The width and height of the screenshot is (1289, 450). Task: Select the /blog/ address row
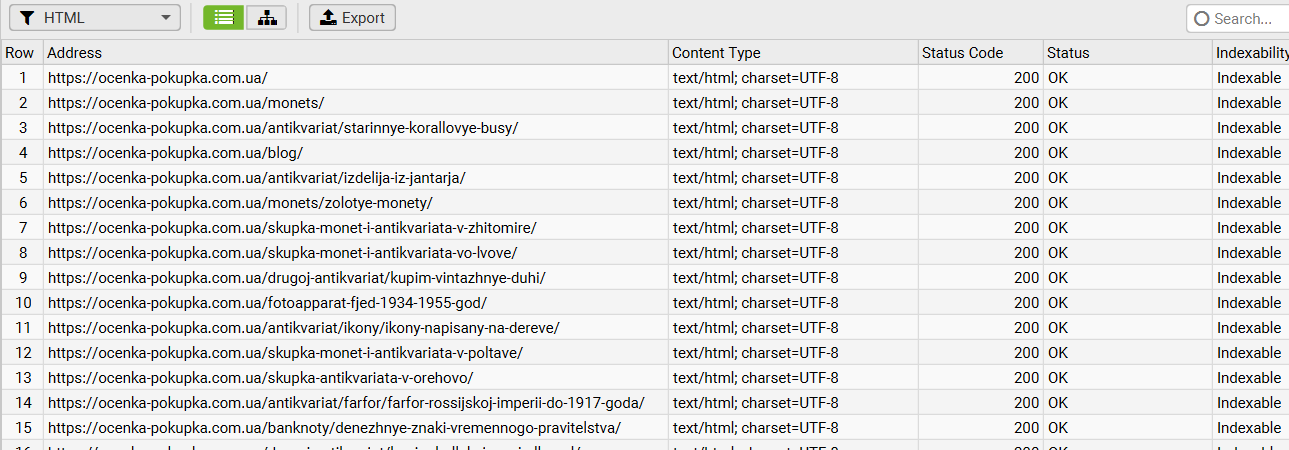coord(175,153)
